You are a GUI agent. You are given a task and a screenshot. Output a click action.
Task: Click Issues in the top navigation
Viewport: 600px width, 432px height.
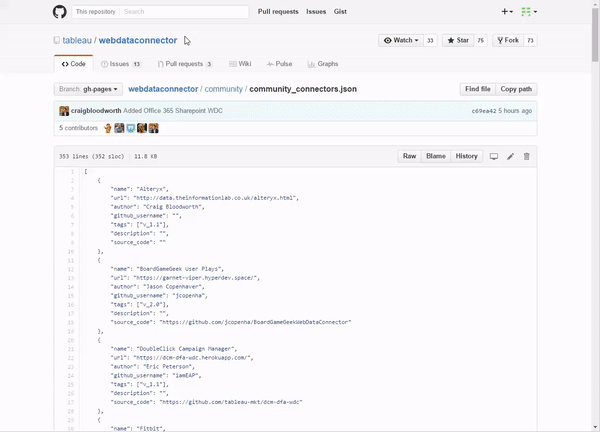click(x=316, y=12)
